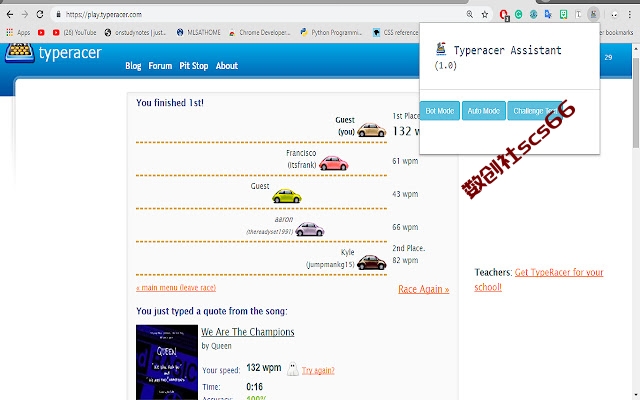The height and width of the screenshot is (400, 640).
Task: Click the tan Guest (you) car
Action: click(371, 130)
